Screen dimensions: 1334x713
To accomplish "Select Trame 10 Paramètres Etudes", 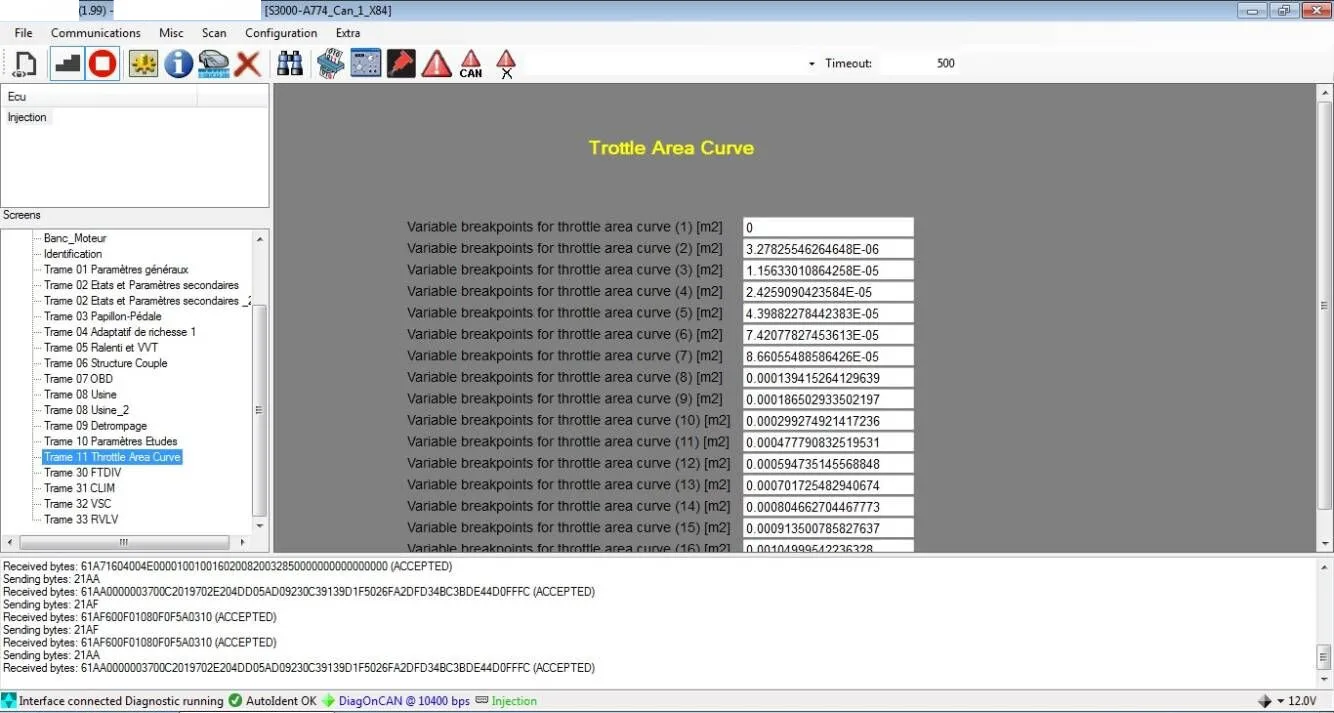I will (111, 441).
